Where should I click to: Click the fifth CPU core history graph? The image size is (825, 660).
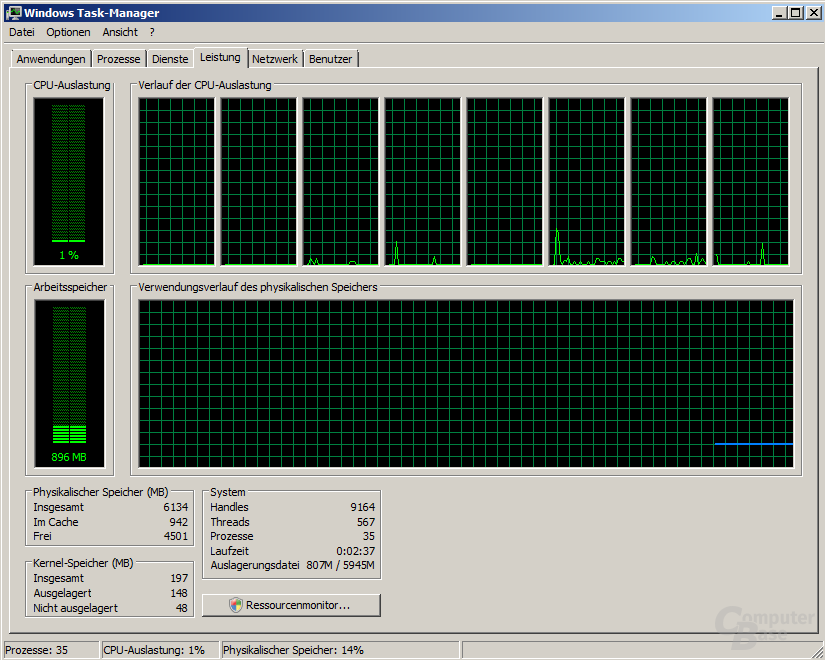[x=505, y=182]
